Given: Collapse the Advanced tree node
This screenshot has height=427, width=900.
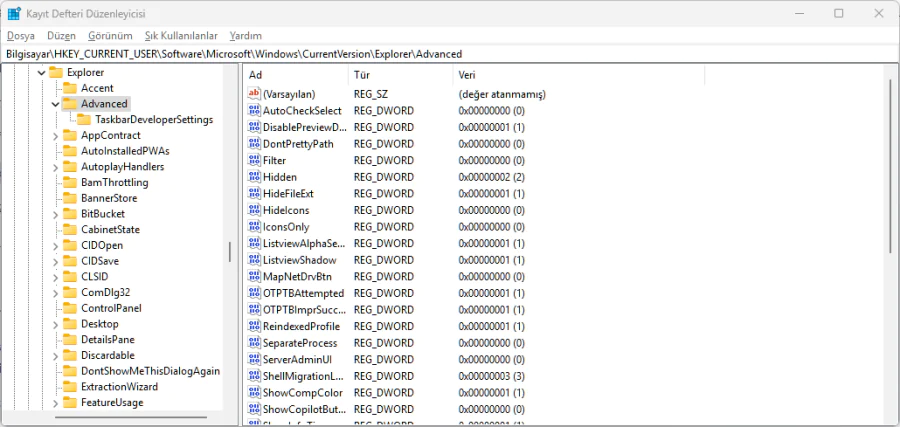Looking at the screenshot, I should (55, 104).
